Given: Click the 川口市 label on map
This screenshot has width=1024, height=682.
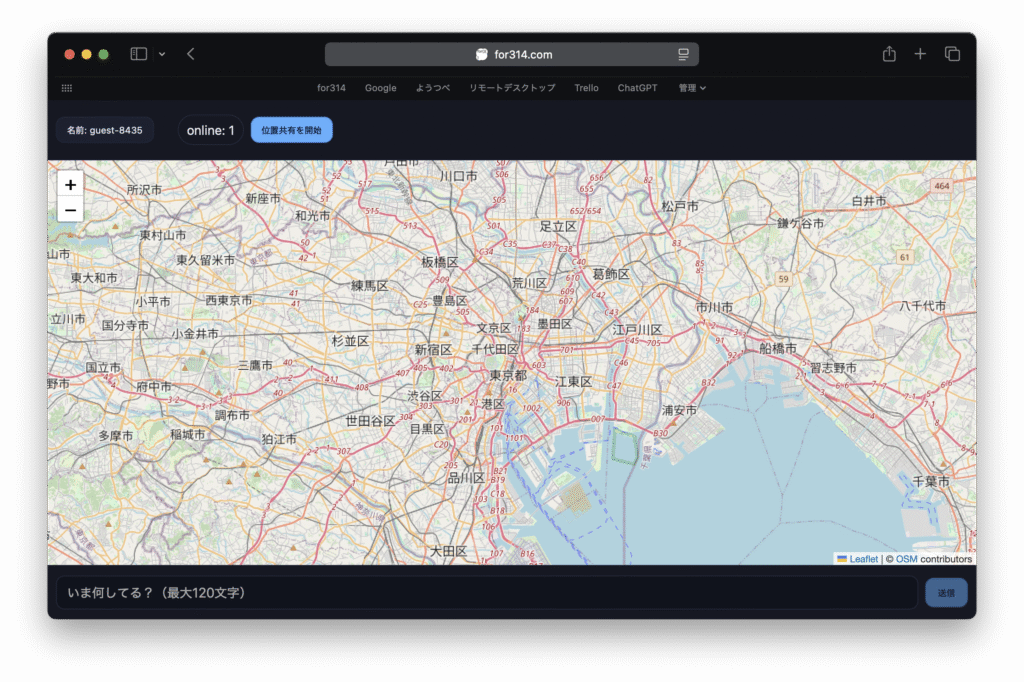Looking at the screenshot, I should pos(458,176).
